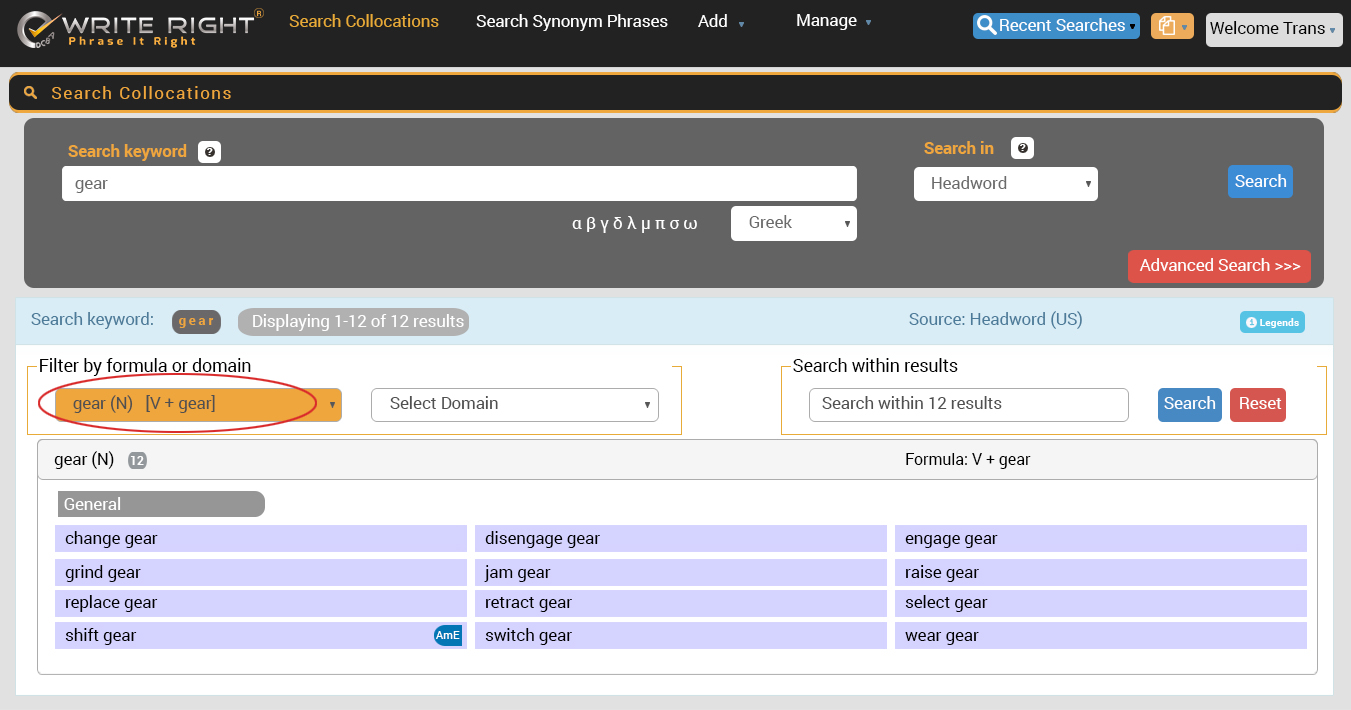Open the Greek language dropdown
This screenshot has height=710, width=1351.
[793, 223]
